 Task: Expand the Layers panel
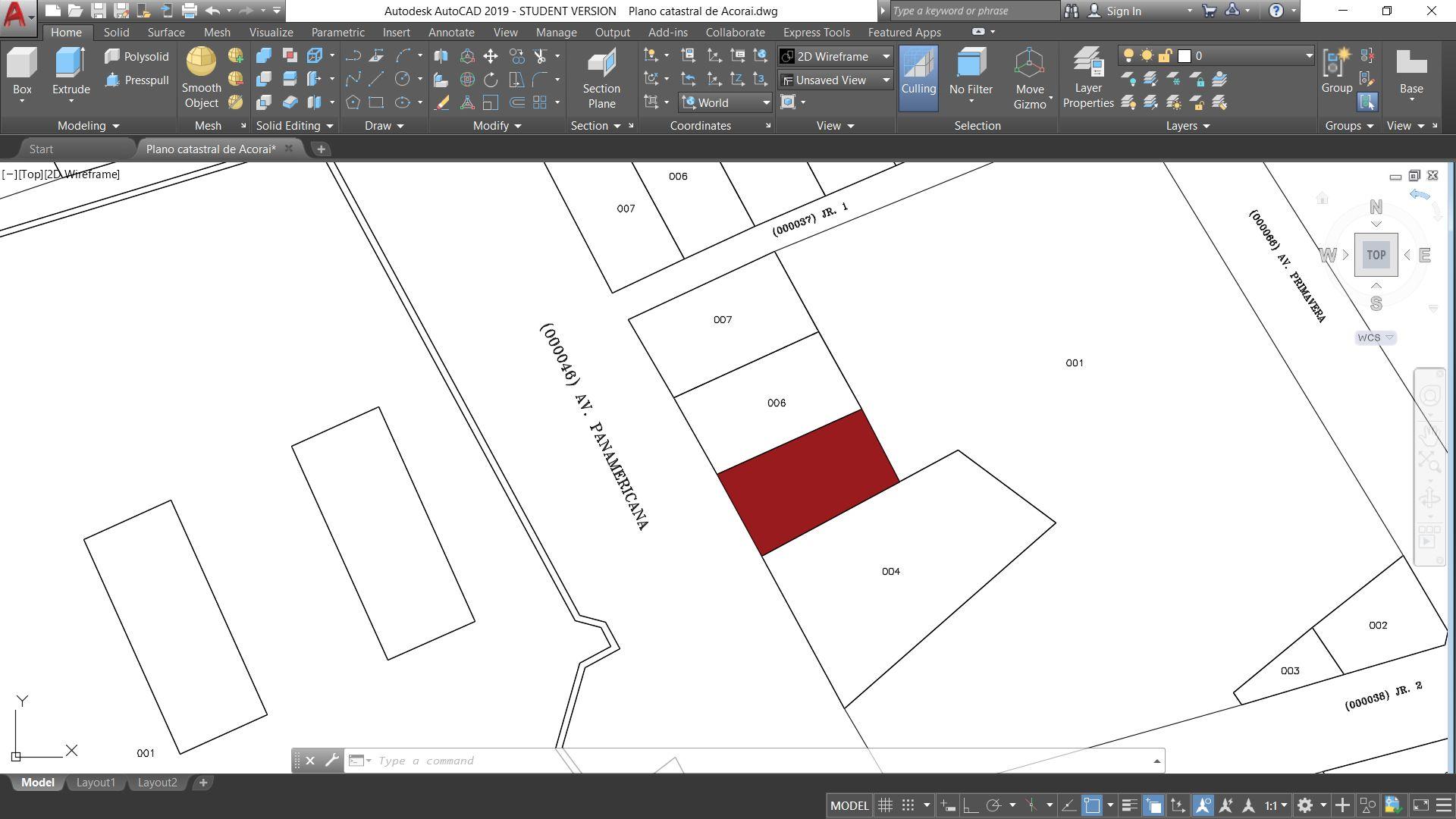point(1188,126)
